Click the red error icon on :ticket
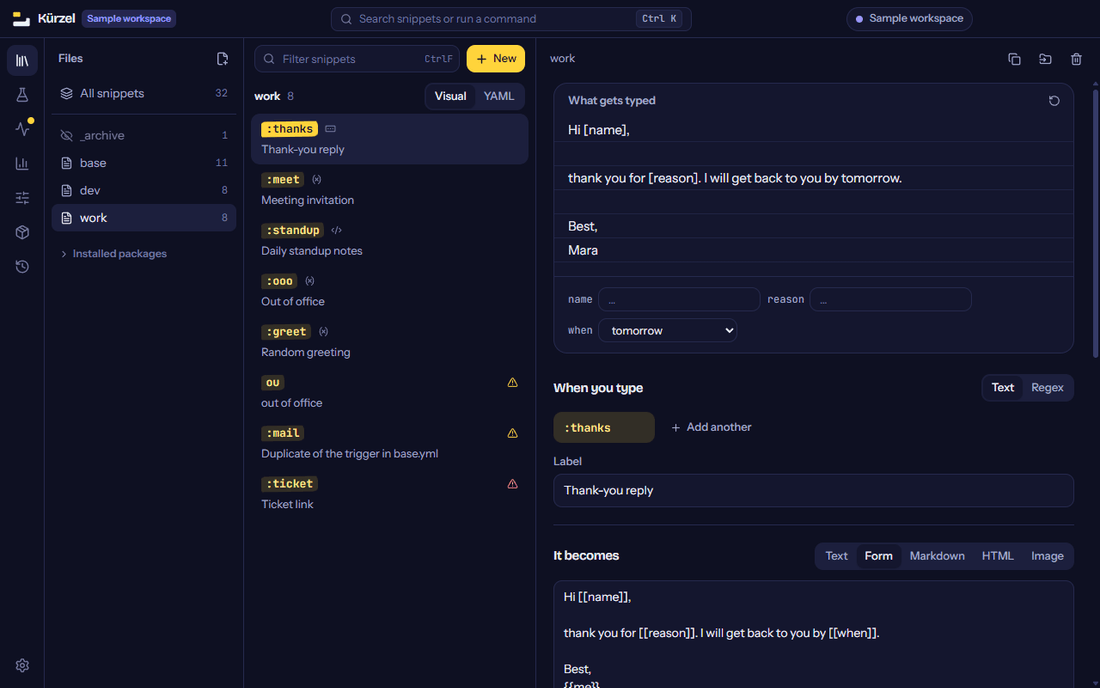The height and width of the screenshot is (688, 1100). [x=513, y=484]
